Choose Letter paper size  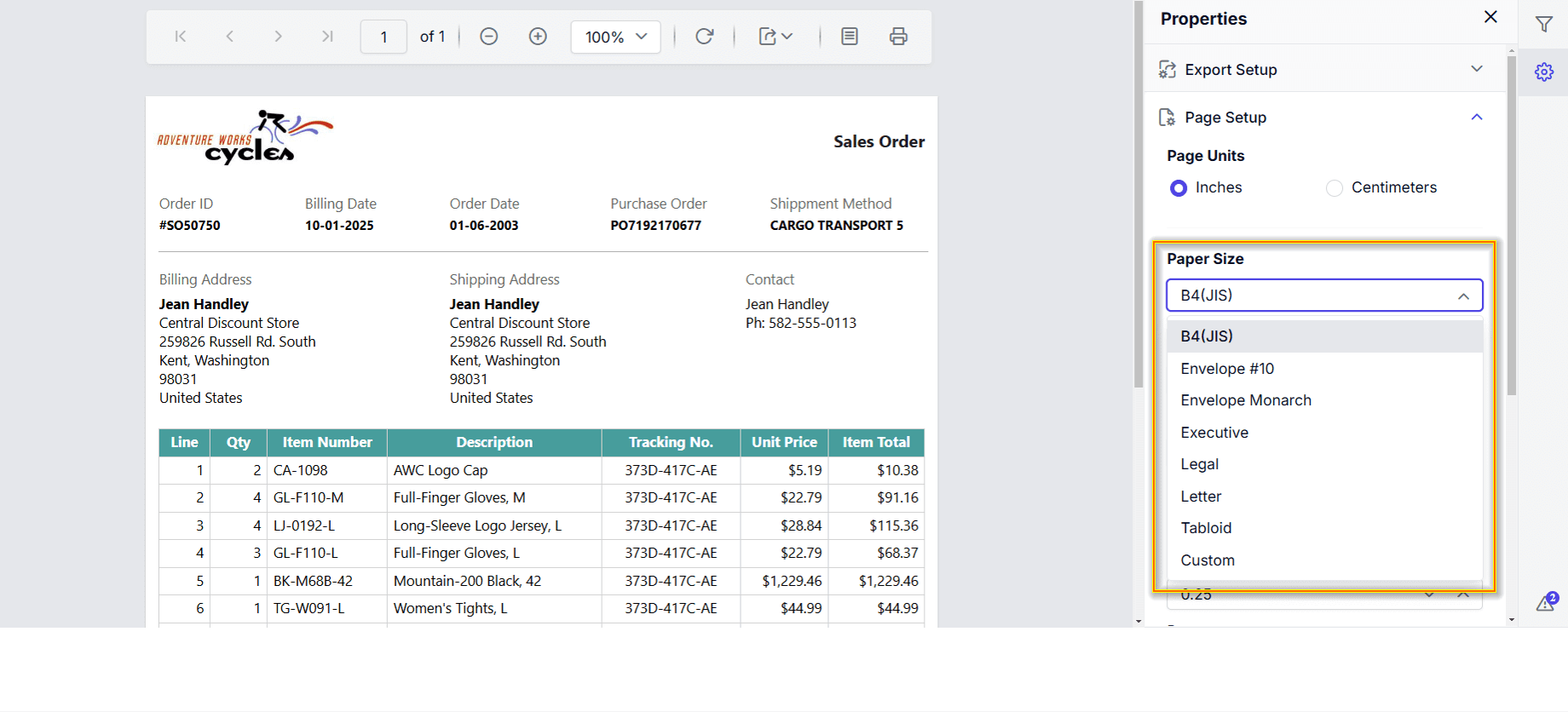pyautogui.click(x=1201, y=497)
